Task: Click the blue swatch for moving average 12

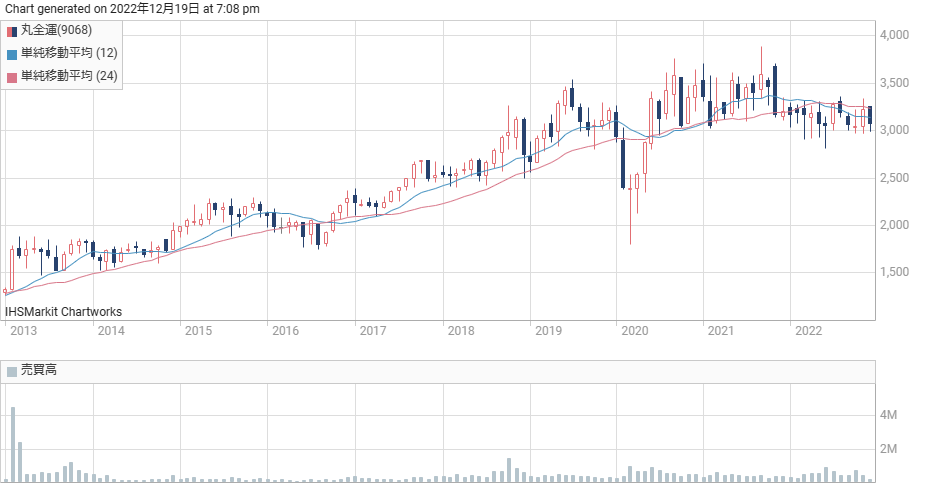Action: 12,55
